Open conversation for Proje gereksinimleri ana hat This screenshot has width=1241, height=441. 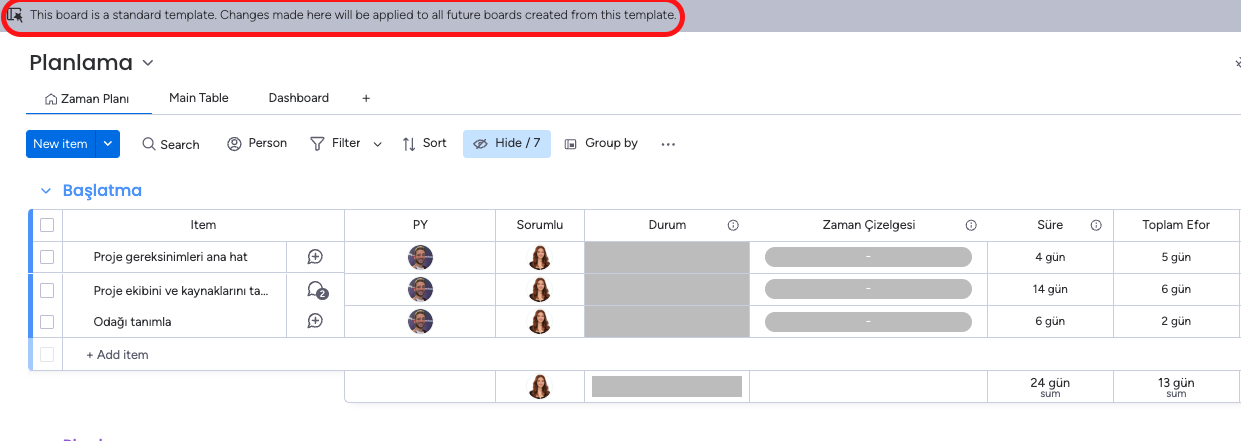click(315, 257)
